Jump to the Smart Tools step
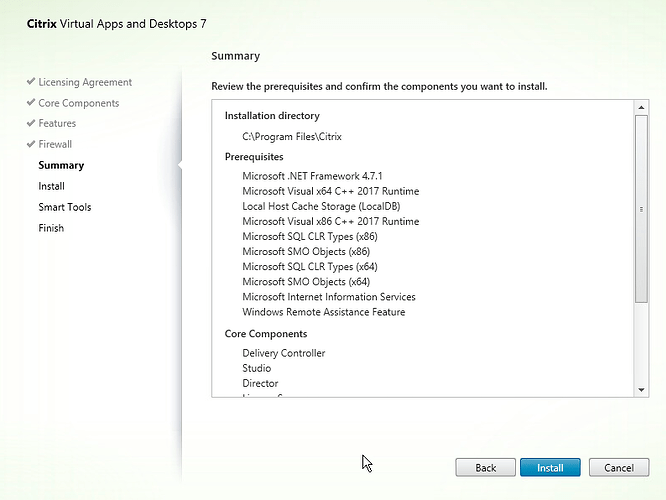Viewport: 666px width, 500px height. tap(64, 207)
